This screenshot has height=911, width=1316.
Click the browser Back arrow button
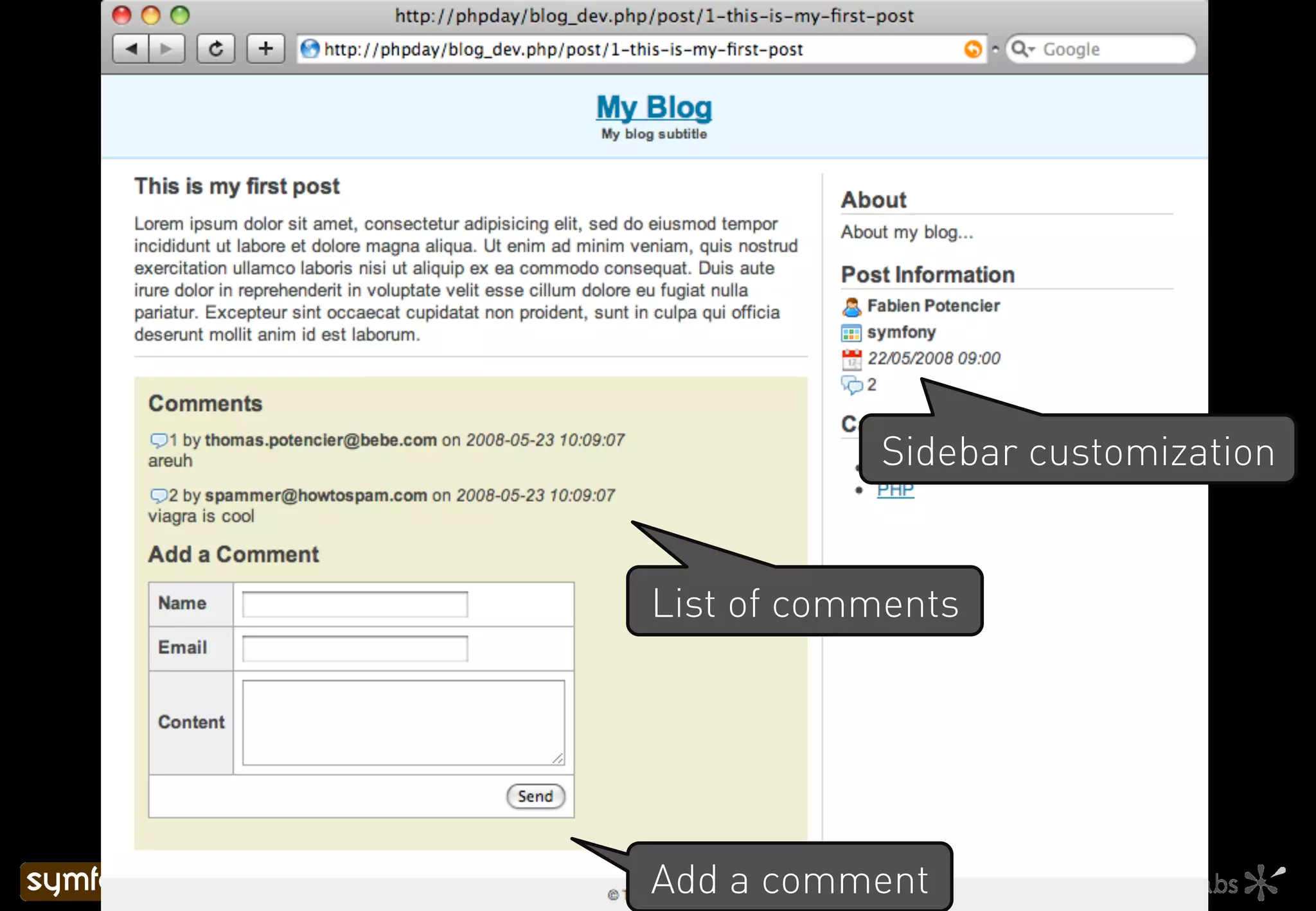coord(131,49)
